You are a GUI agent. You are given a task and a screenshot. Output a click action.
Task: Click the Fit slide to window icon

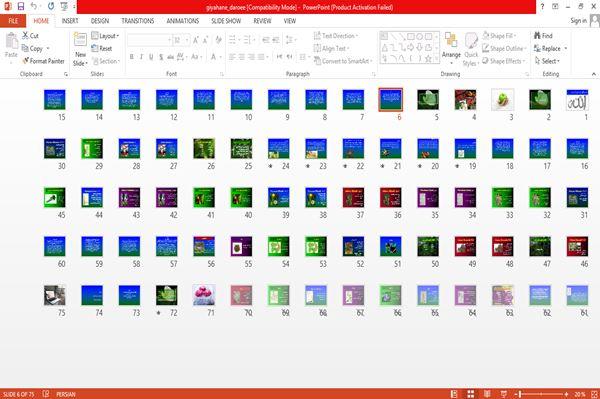(594, 394)
